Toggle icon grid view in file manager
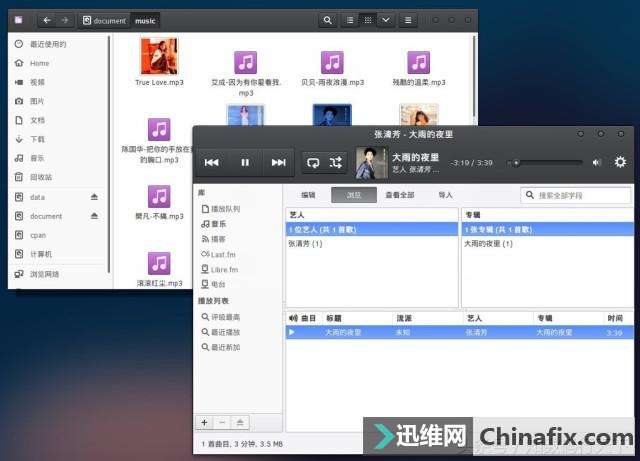The image size is (640, 461). tap(368, 20)
